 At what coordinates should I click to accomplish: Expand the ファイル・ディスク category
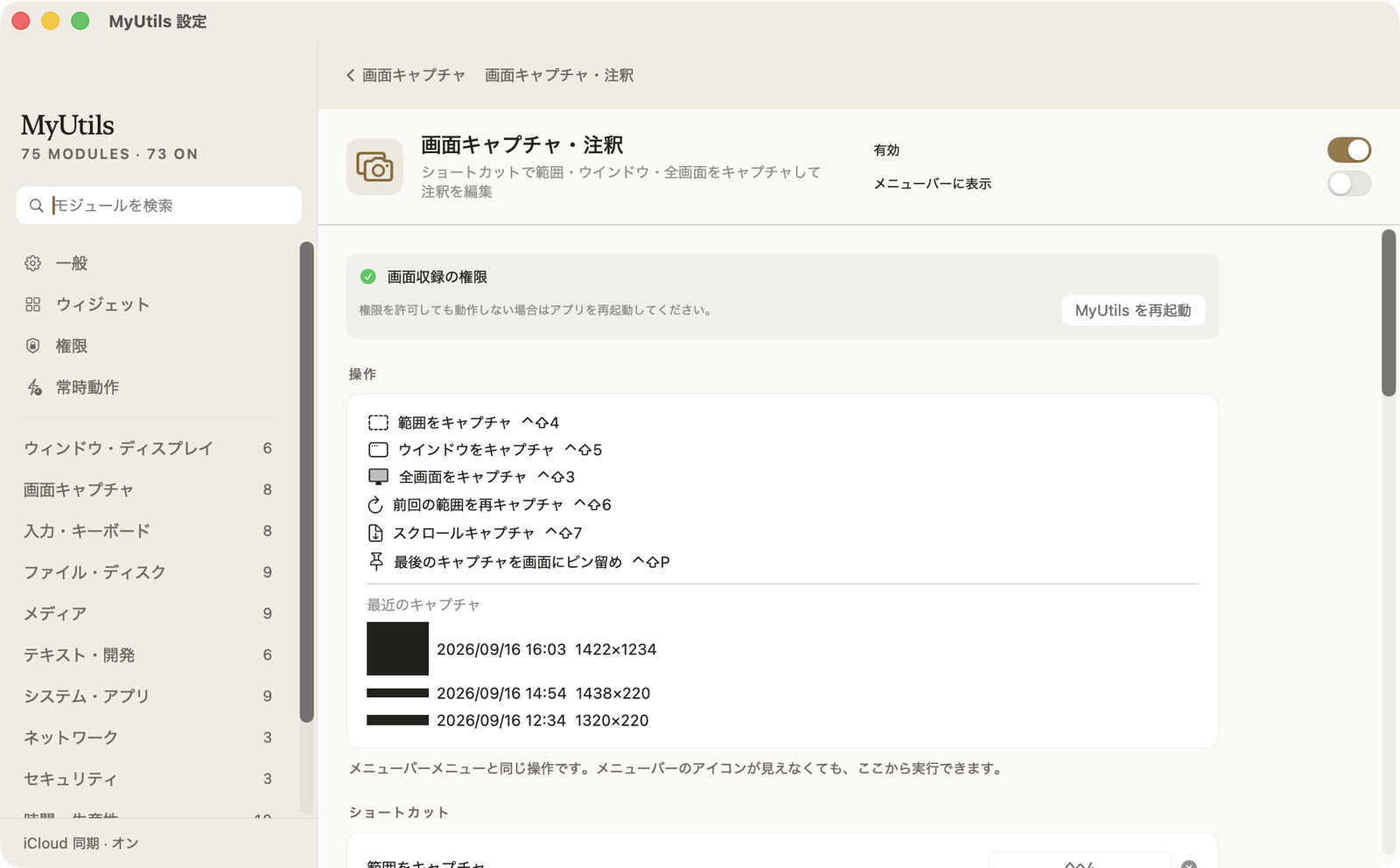click(149, 571)
